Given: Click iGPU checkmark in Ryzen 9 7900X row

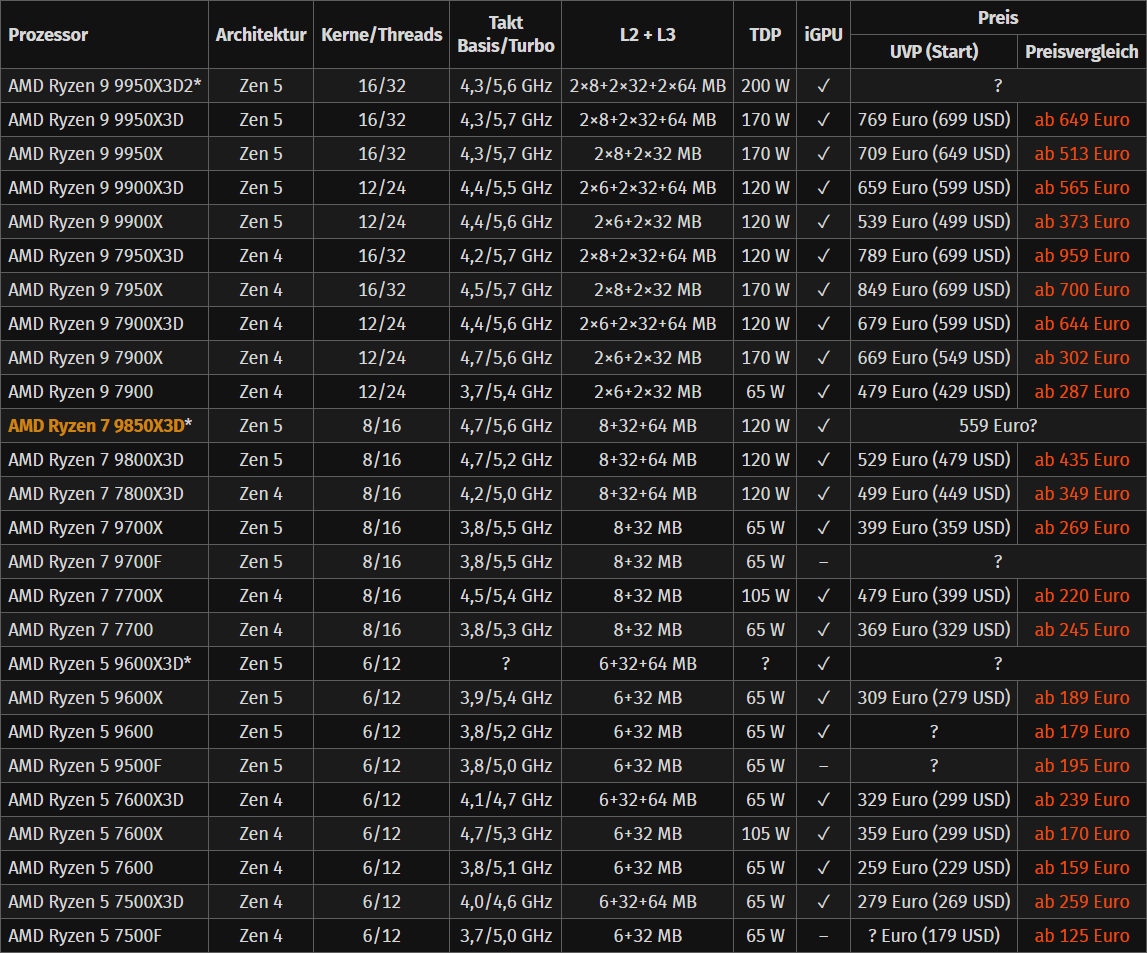Looking at the screenshot, I should click(x=823, y=358).
